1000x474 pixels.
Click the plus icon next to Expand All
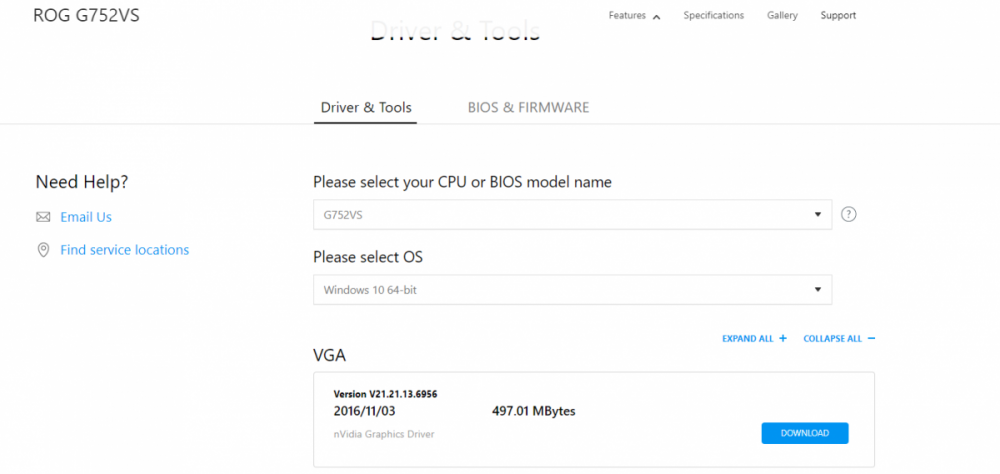(783, 339)
